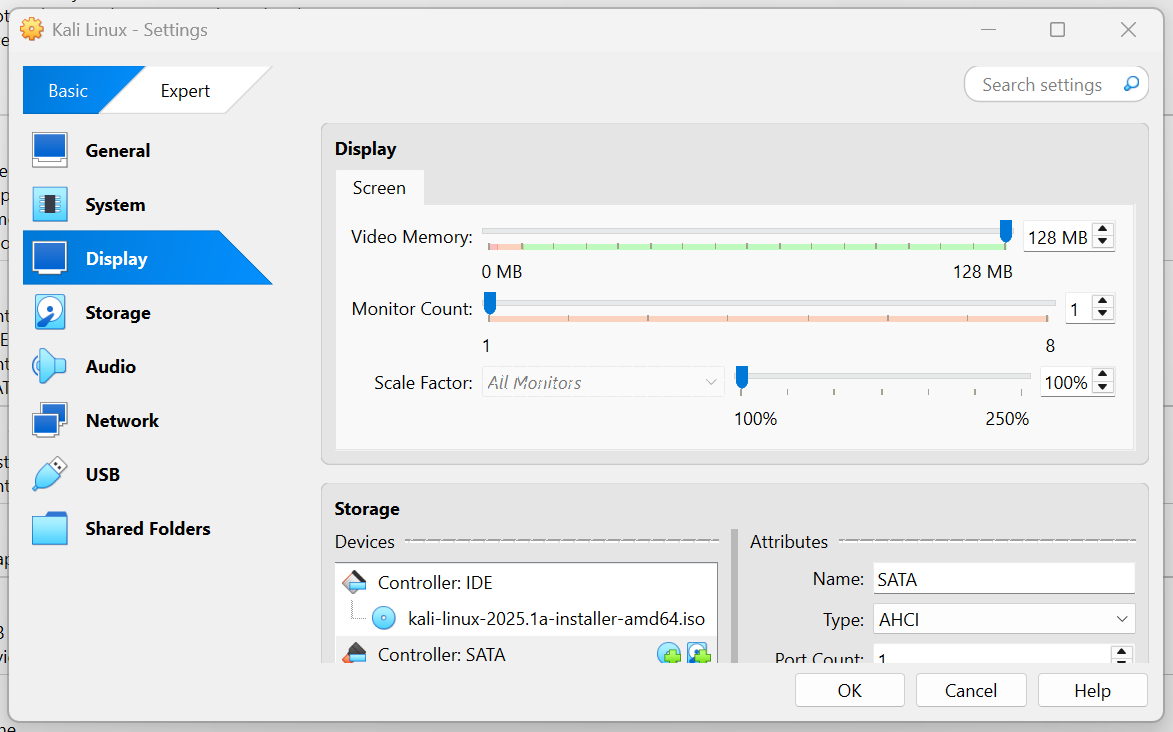Go to the Network section
Screen dimensions: 1173x732
click(x=122, y=421)
